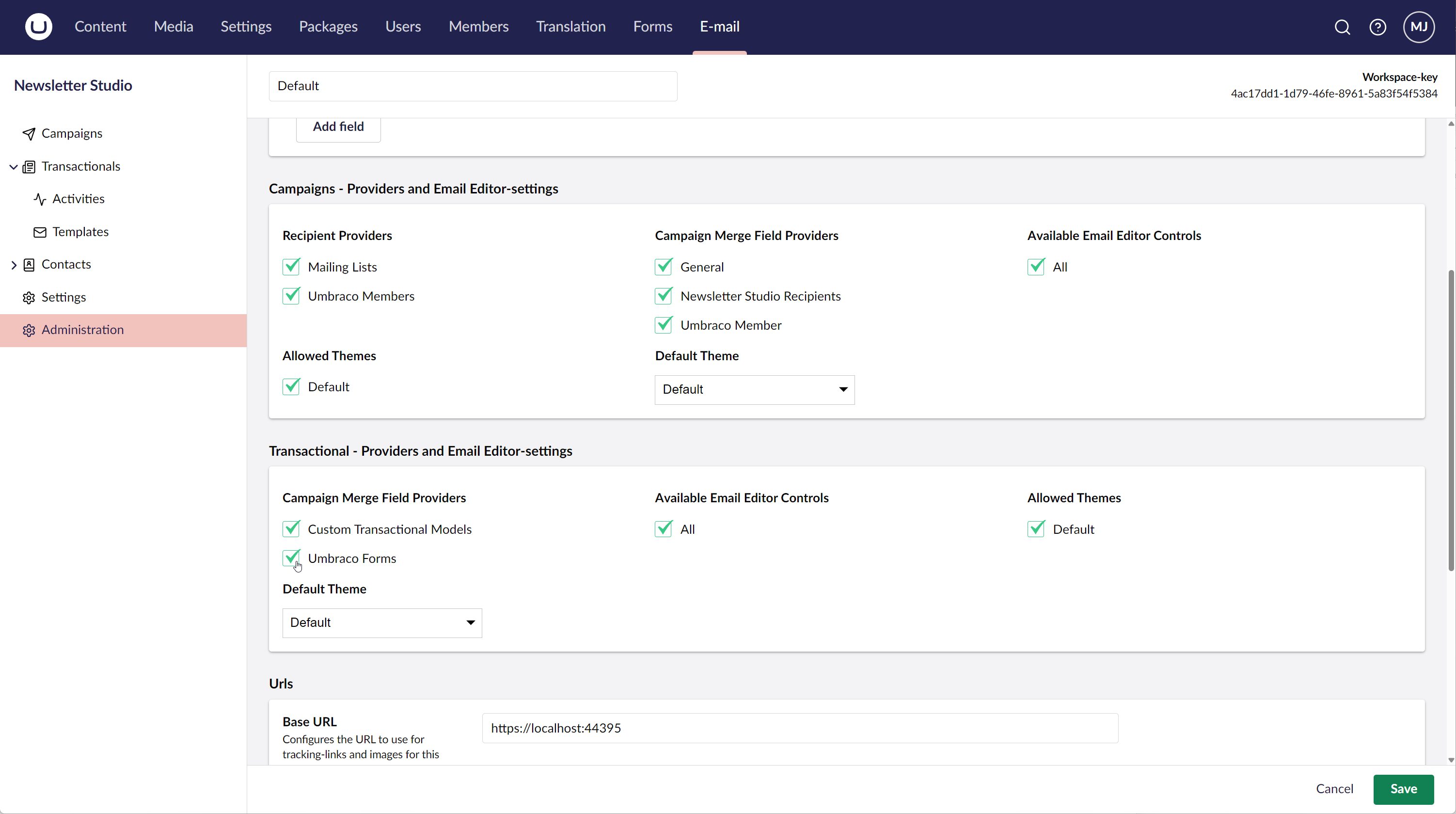This screenshot has width=1456, height=814.
Task: Click the Cancel button
Action: 1334,789
